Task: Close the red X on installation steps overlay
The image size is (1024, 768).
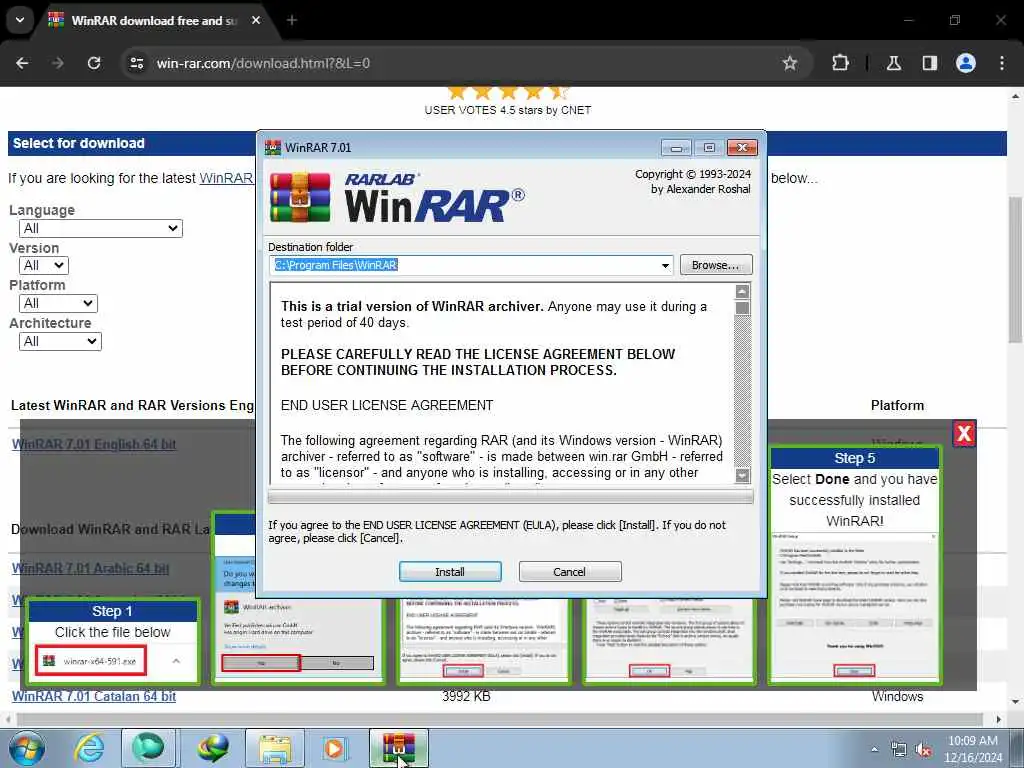Action: pyautogui.click(x=964, y=434)
